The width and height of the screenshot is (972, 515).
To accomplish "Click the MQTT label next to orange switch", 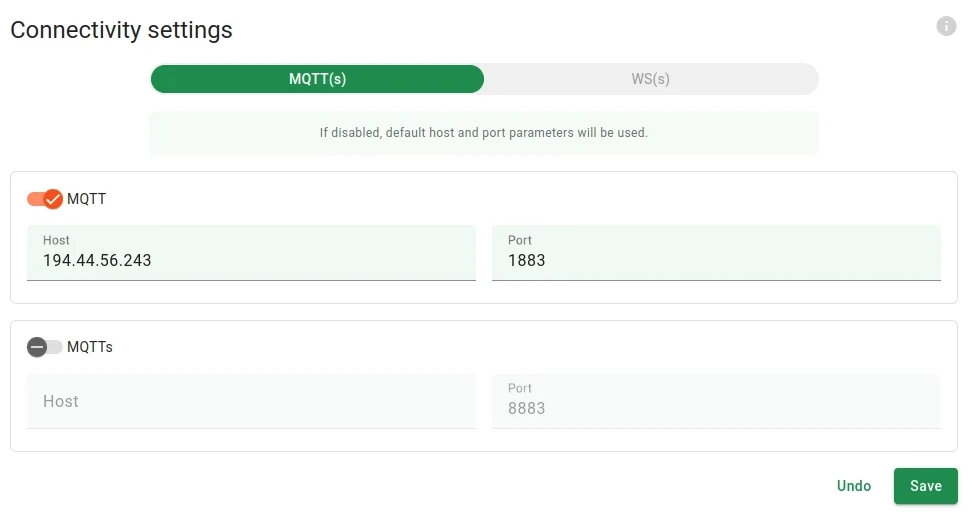I will [x=87, y=199].
